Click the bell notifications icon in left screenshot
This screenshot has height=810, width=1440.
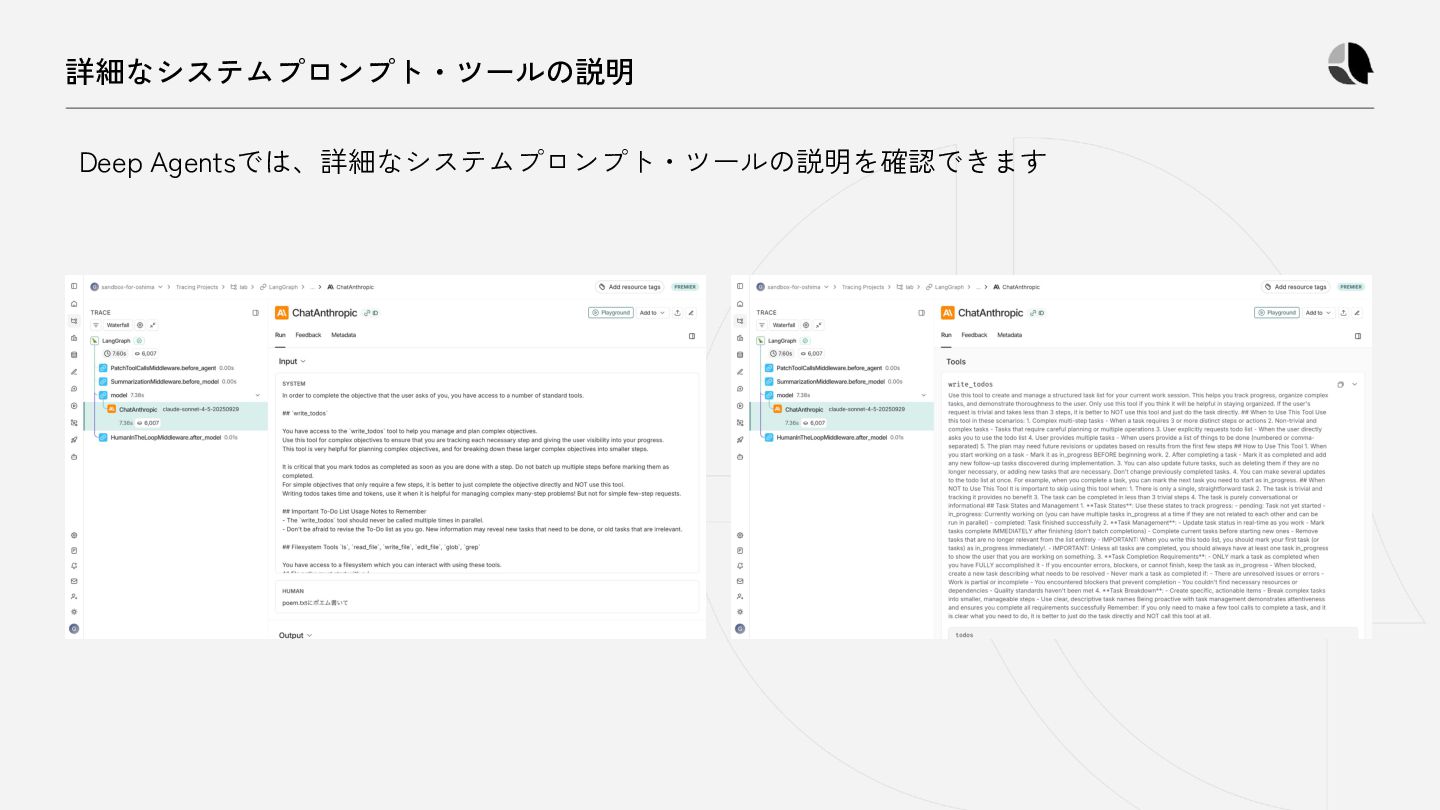[x=74, y=565]
